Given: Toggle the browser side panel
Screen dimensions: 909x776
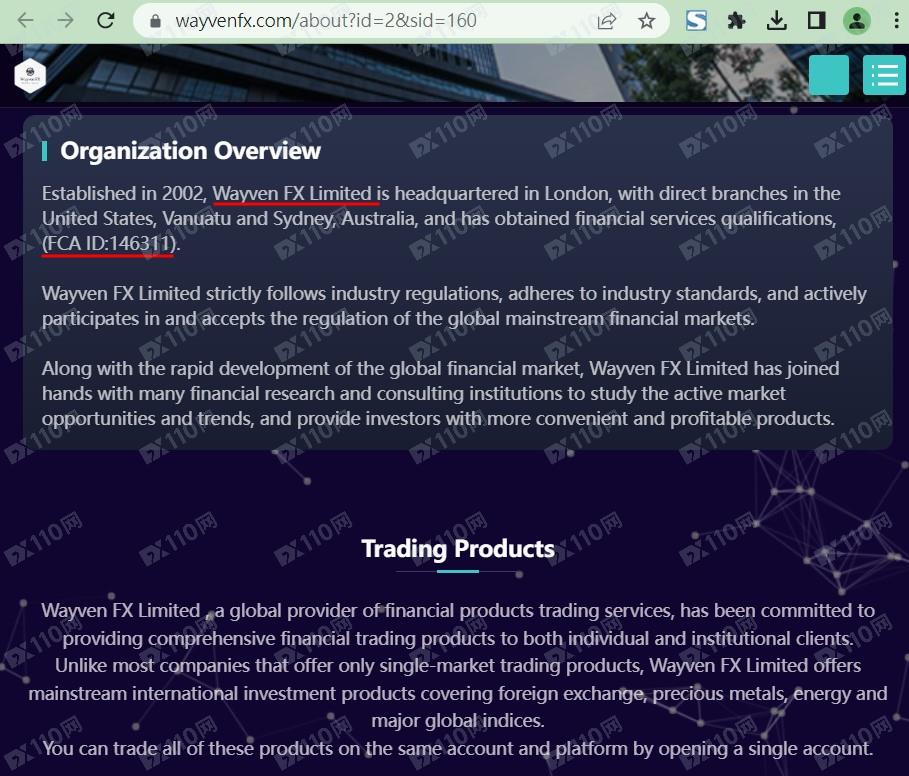Looking at the screenshot, I should click(816, 20).
